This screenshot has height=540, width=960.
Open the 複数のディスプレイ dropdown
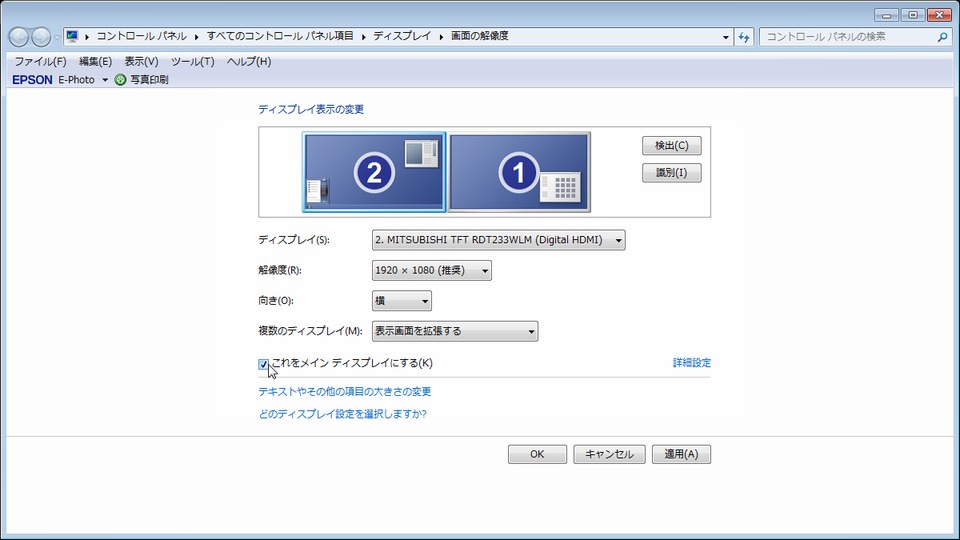click(x=454, y=331)
